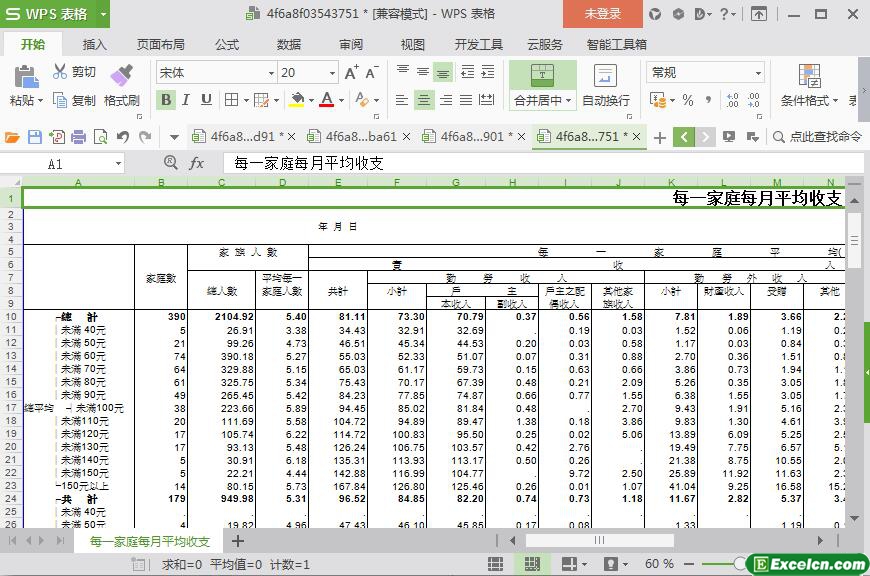
Task: Open the 公式 (Formulas) ribbon tab
Action: tap(227, 44)
